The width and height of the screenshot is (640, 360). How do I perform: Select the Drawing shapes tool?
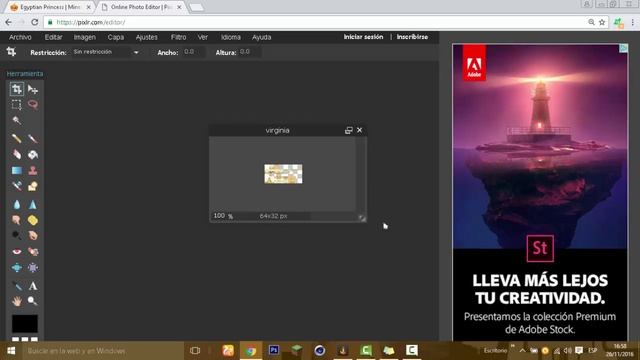point(33,186)
